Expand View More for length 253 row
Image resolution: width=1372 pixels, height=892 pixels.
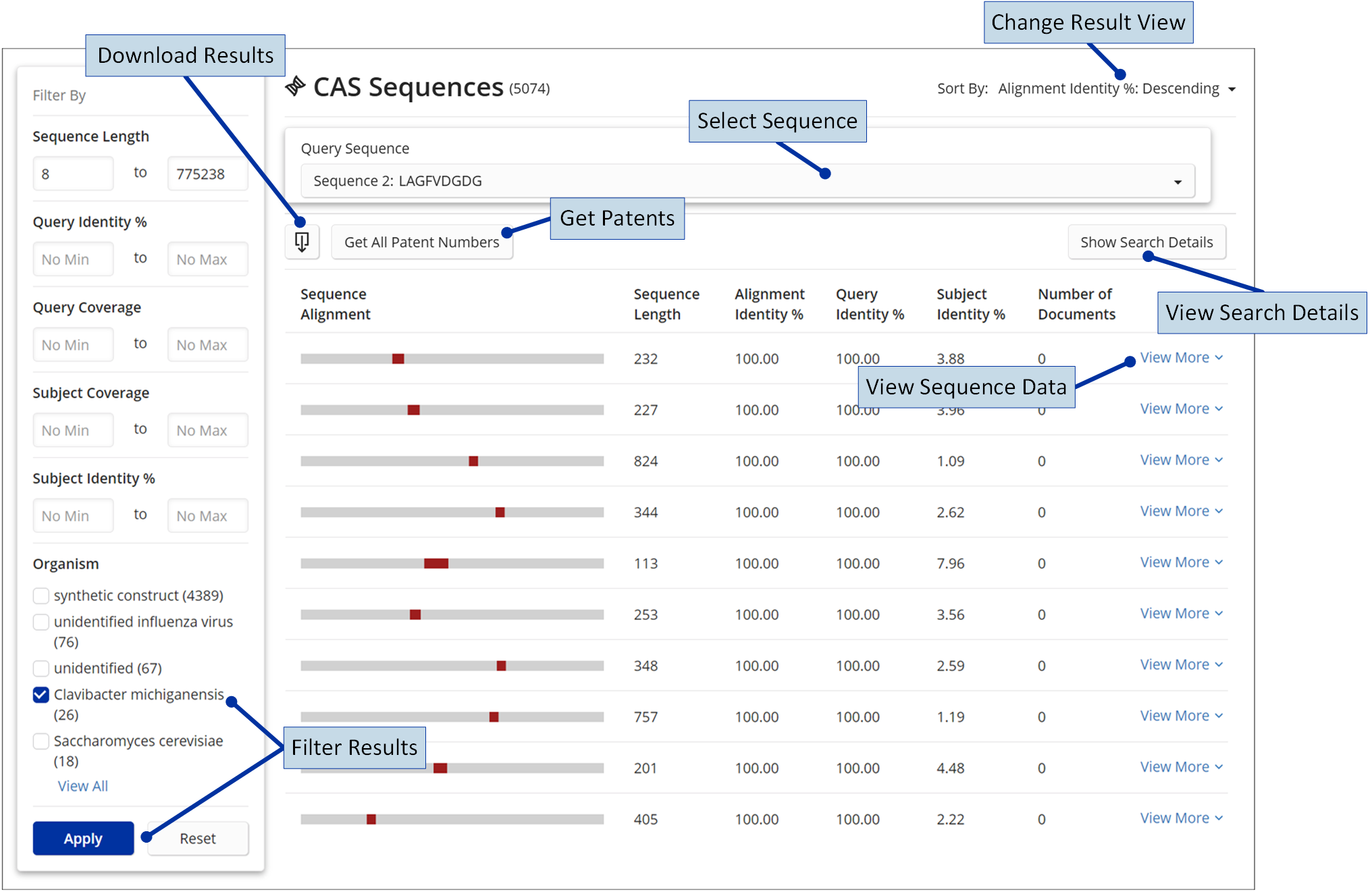(1181, 614)
